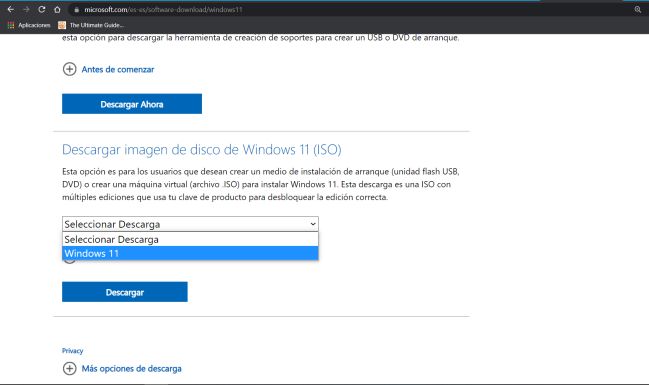Click the zoom magnifier icon in address bar
The width and height of the screenshot is (649, 385).
[x=637, y=9]
